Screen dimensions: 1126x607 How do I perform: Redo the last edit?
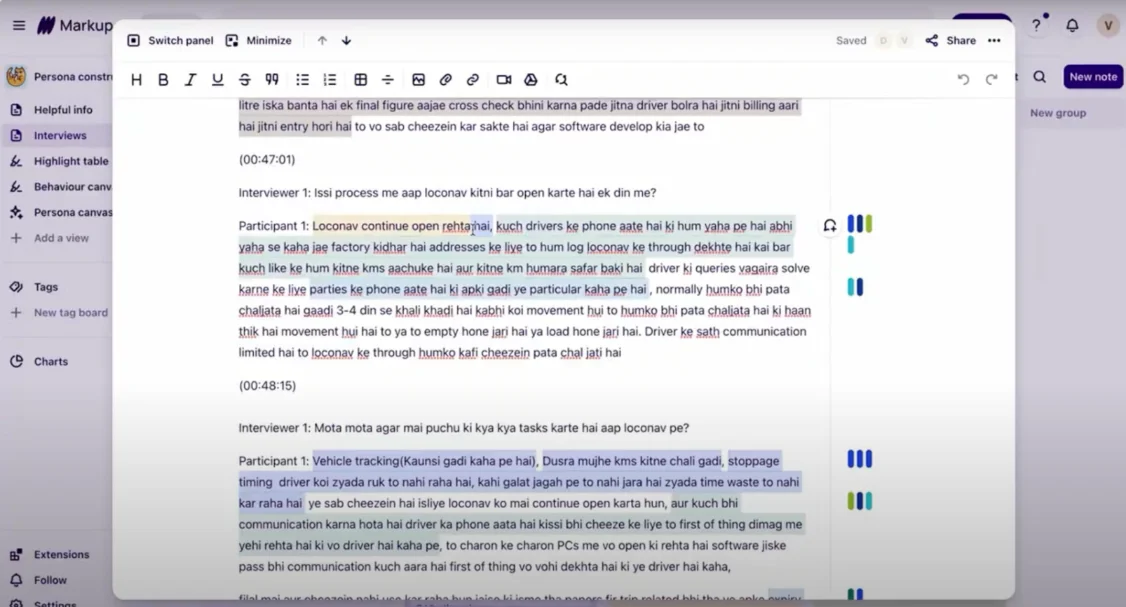pos(992,79)
